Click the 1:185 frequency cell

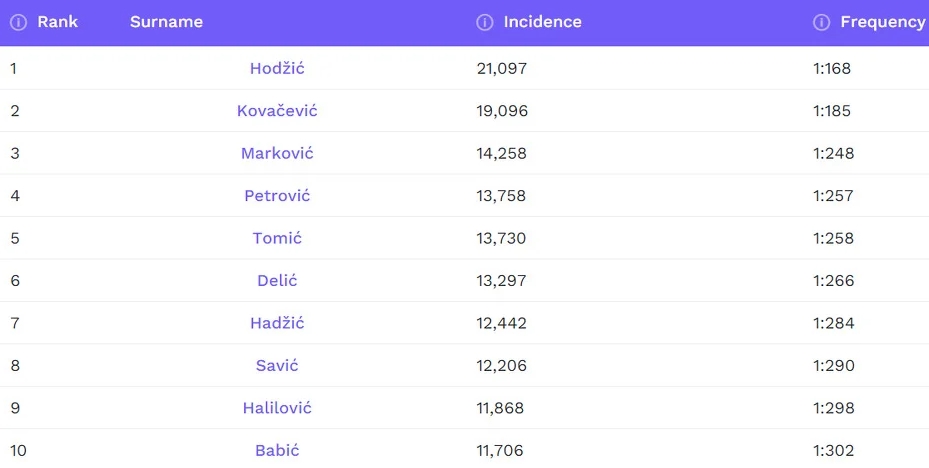[832, 111]
